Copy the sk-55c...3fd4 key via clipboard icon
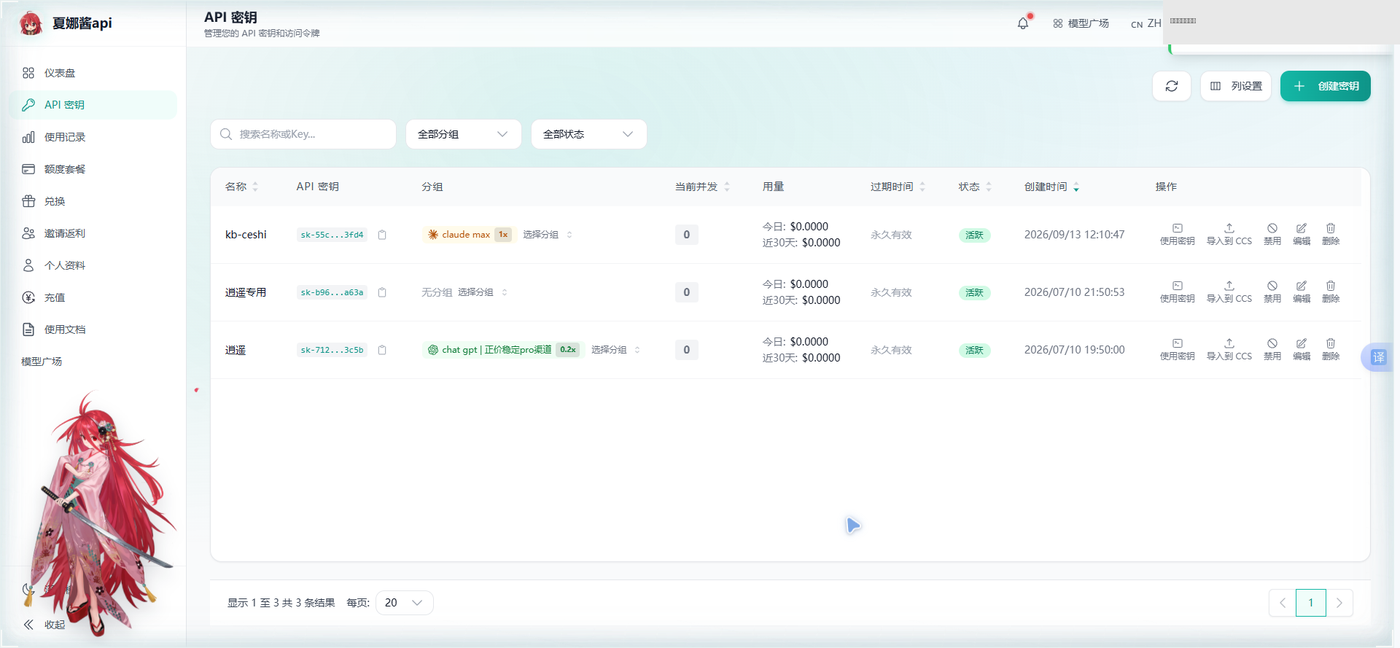This screenshot has height=648, width=1400. click(382, 235)
